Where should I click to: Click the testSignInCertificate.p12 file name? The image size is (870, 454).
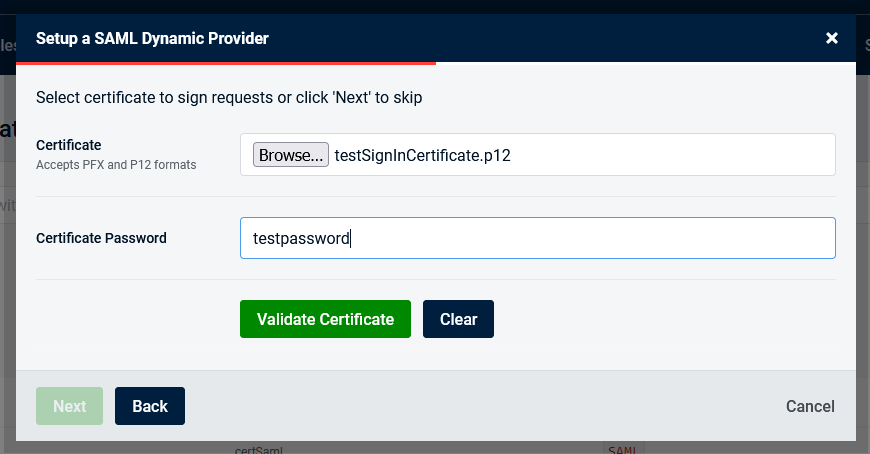[x=422, y=155]
